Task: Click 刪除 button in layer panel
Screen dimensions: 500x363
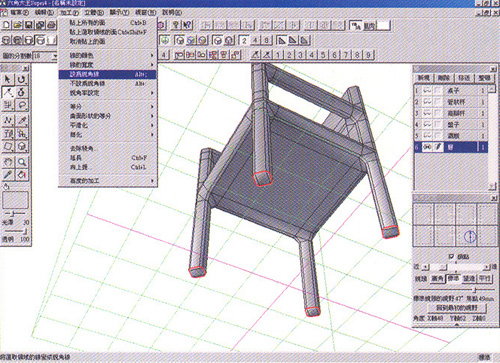Action: click(444, 78)
